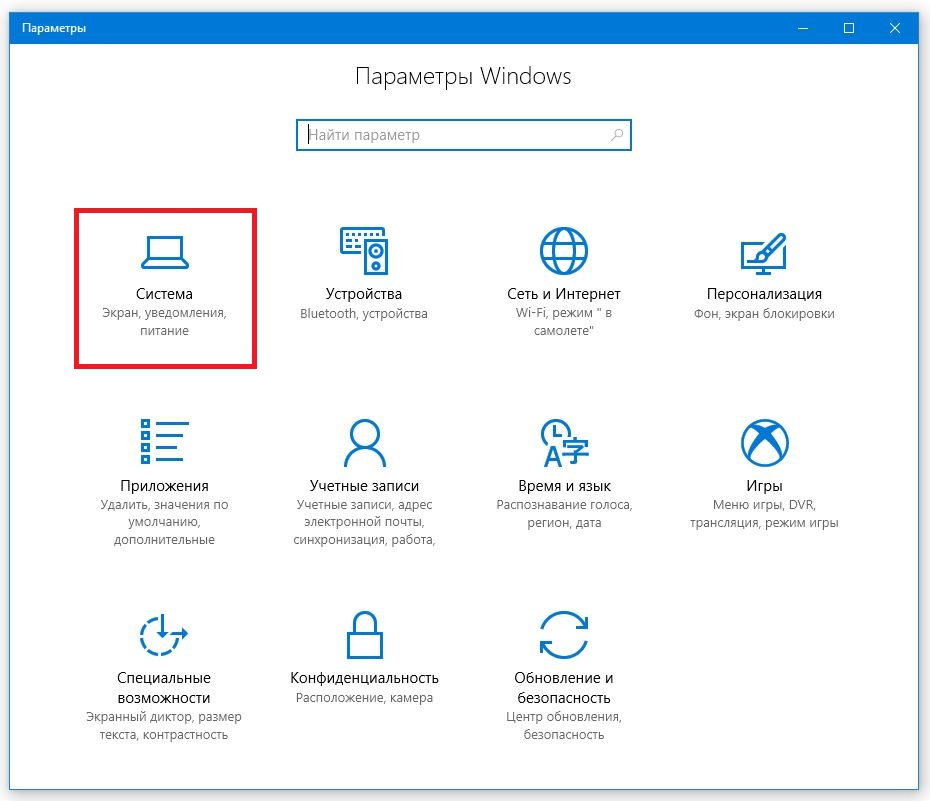The width and height of the screenshot is (930, 801).
Task: Click the person icon for Учетные записи
Action: pos(363,442)
